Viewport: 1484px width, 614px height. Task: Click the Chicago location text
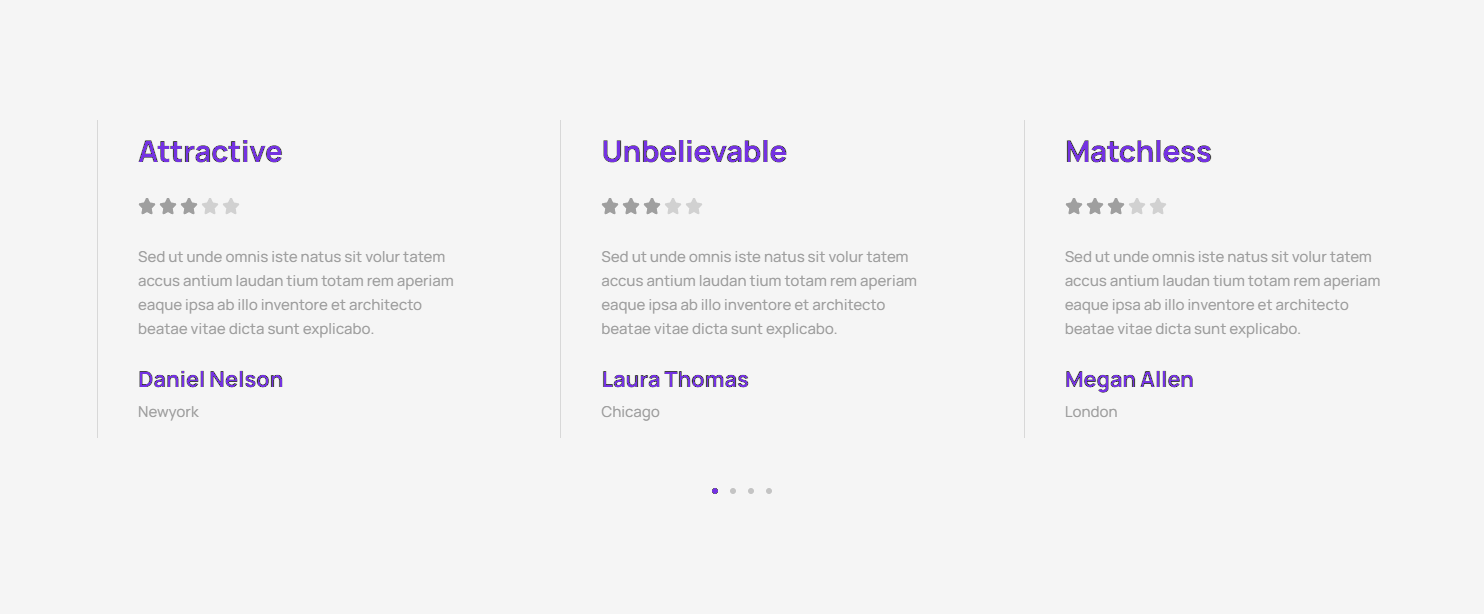tap(630, 412)
